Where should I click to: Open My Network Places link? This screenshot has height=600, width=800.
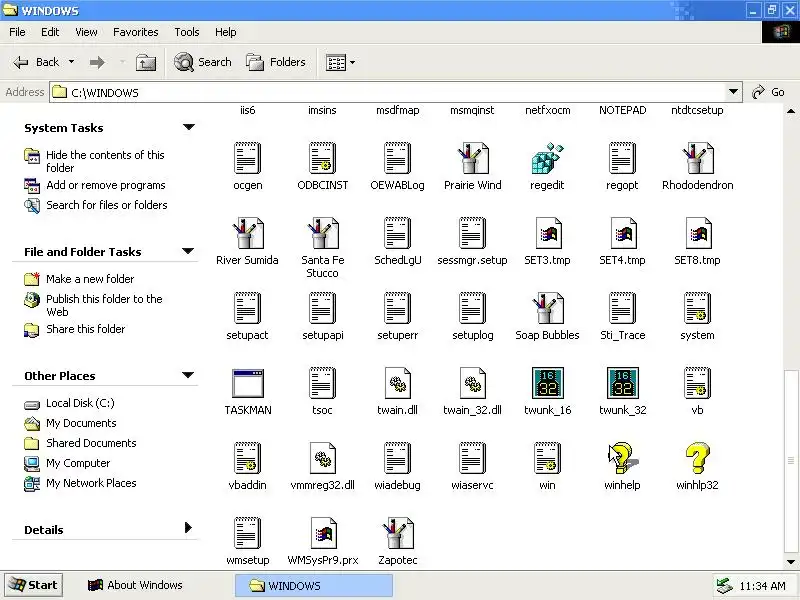coord(91,483)
